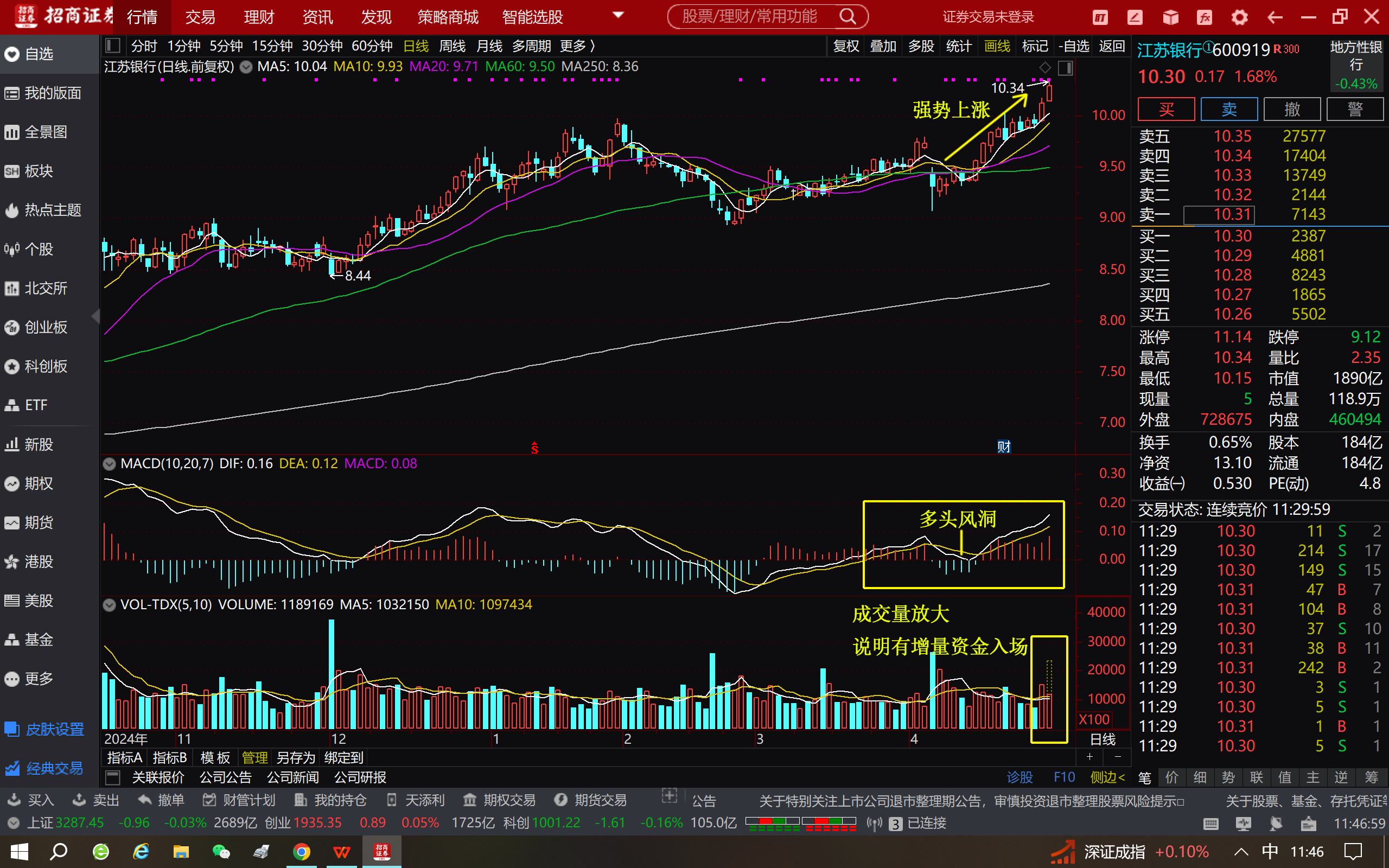Open the pencil notes icon in title bar
The width and height of the screenshot is (1389, 868).
[x=1135, y=17]
